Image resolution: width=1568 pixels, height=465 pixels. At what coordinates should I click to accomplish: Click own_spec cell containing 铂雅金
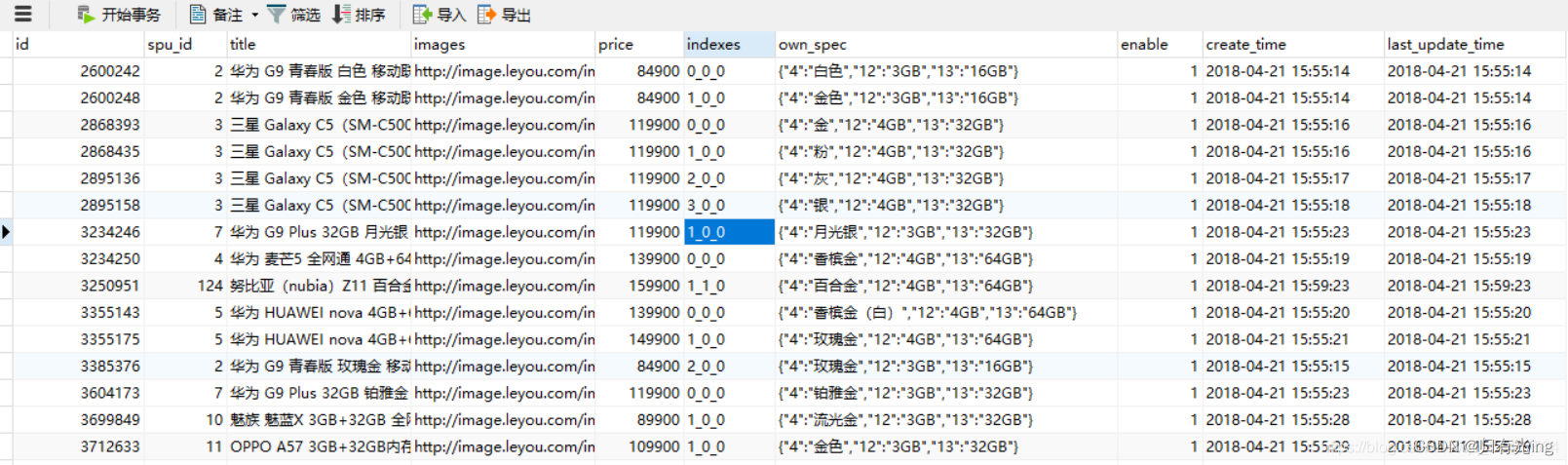(x=946, y=393)
